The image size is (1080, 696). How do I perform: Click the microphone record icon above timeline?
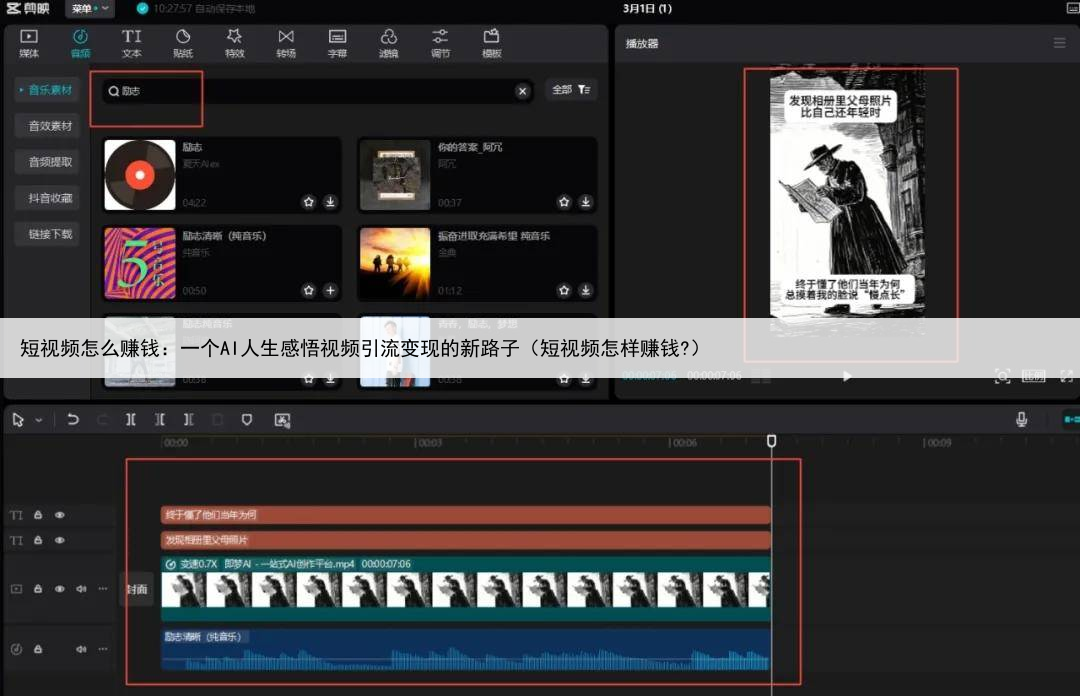tap(1021, 420)
